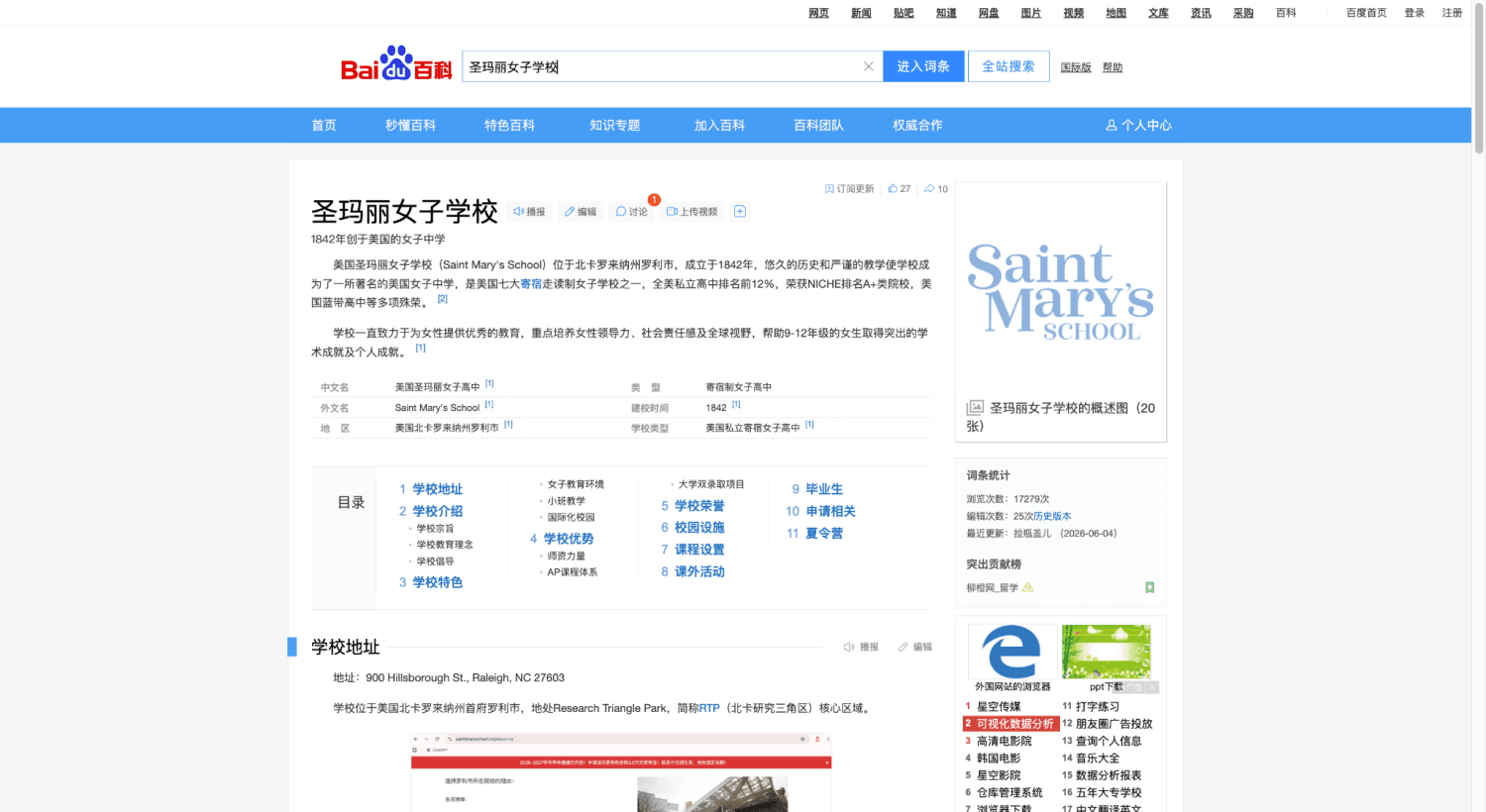Open the 知识专题 tab
Image resolution: width=1486 pixels, height=812 pixels.
click(x=614, y=126)
